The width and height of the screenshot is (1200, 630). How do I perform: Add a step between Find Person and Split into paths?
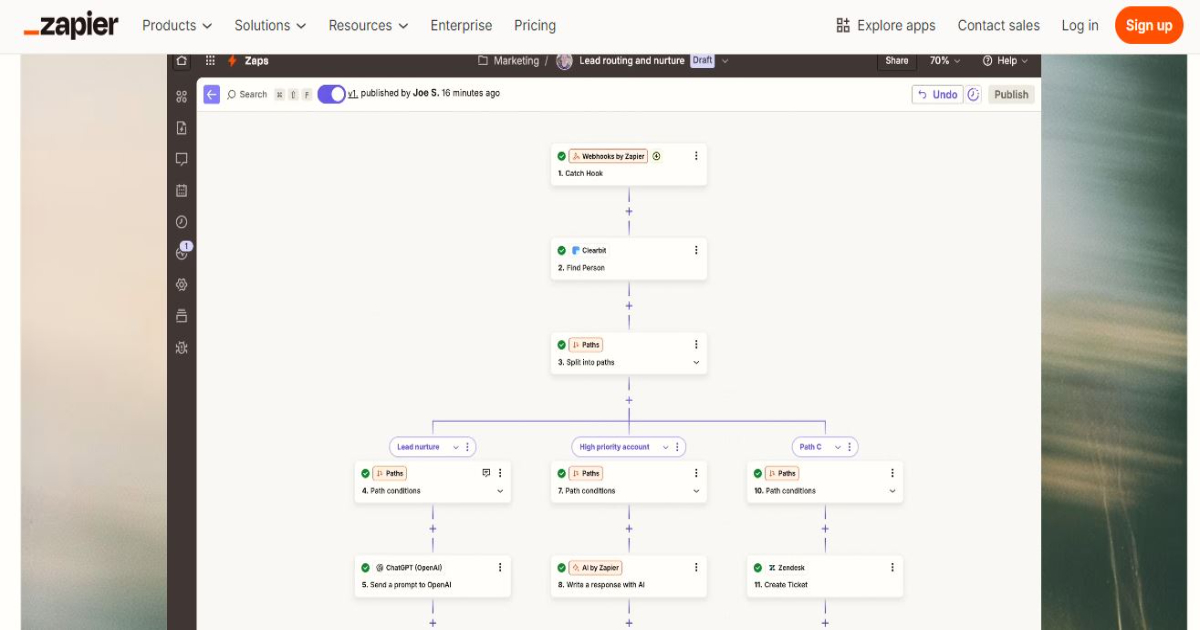pyautogui.click(x=629, y=306)
